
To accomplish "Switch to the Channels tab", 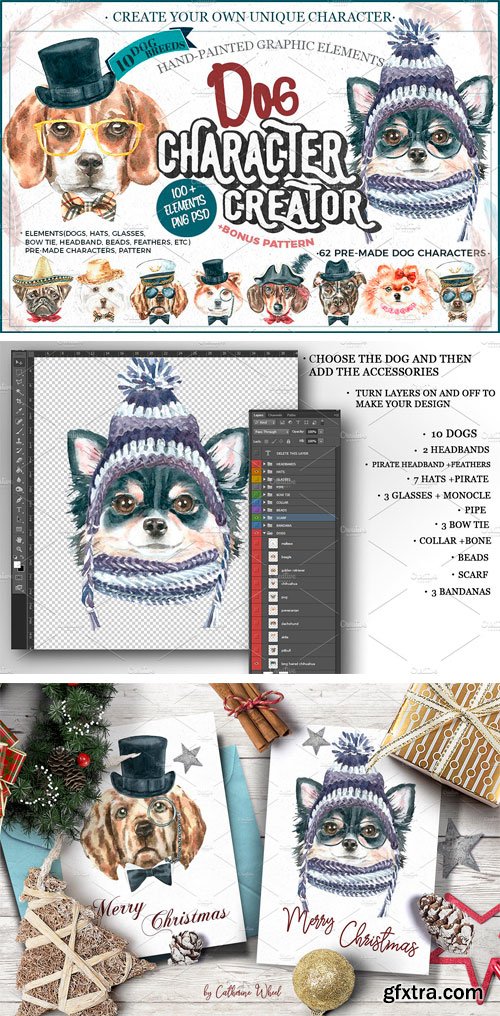I will [x=275, y=415].
